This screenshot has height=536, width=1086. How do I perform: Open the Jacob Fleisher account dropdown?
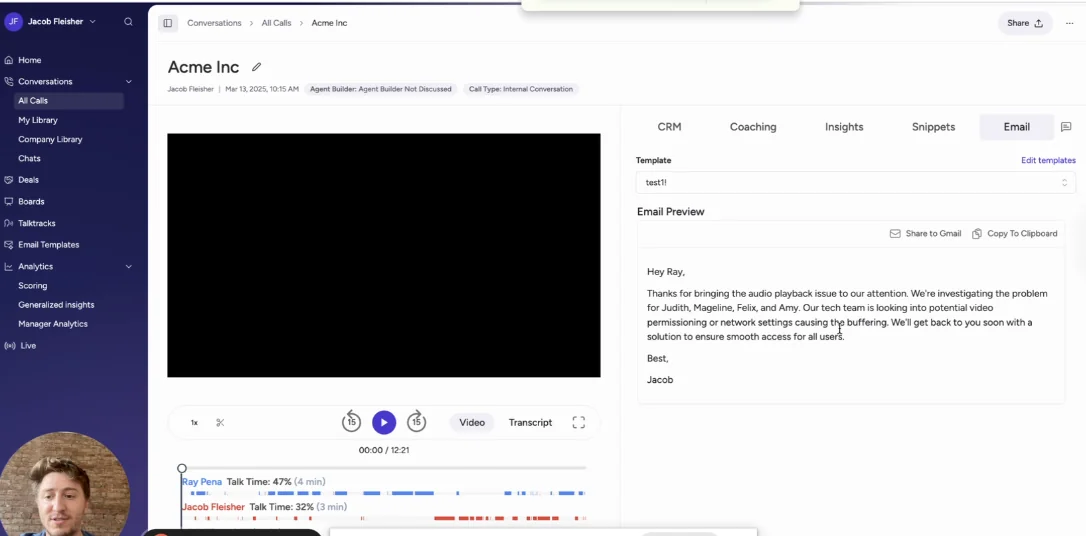tap(61, 21)
